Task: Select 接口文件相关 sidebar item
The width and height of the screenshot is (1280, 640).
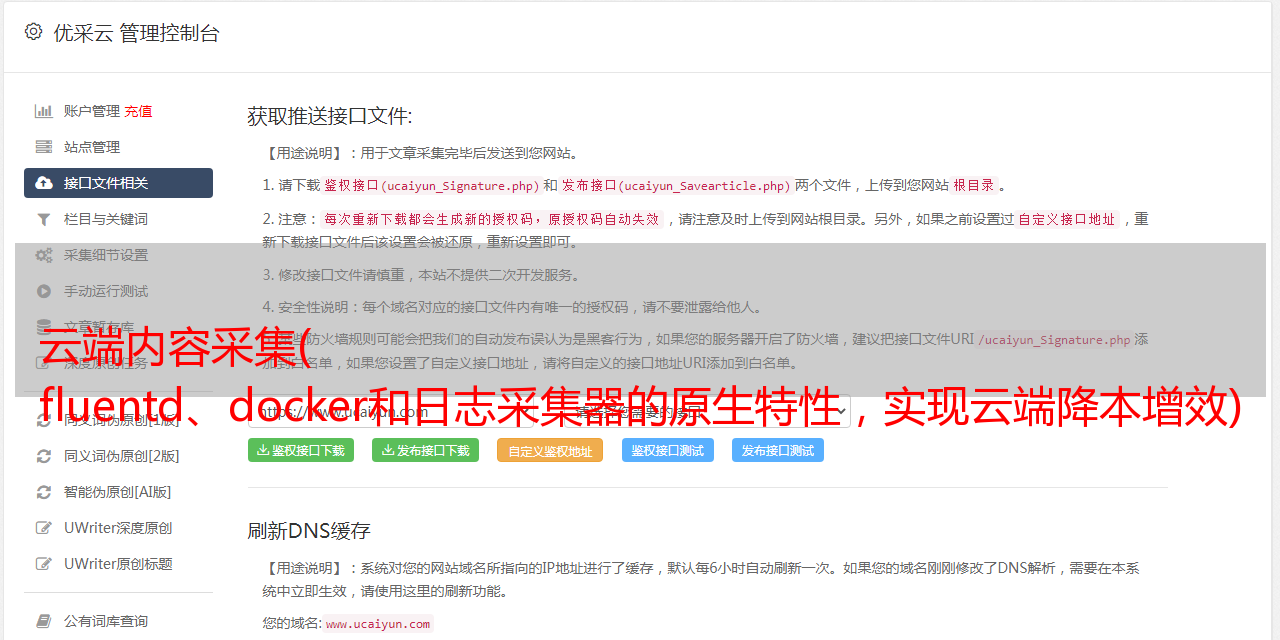Action: [x=118, y=183]
